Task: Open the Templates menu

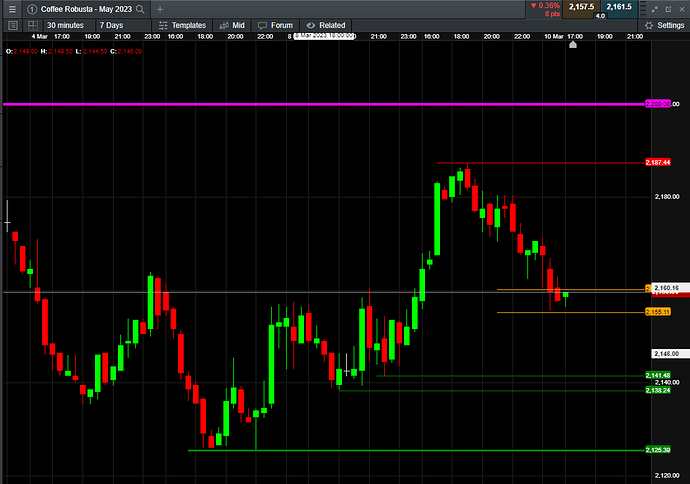Action: [183, 26]
